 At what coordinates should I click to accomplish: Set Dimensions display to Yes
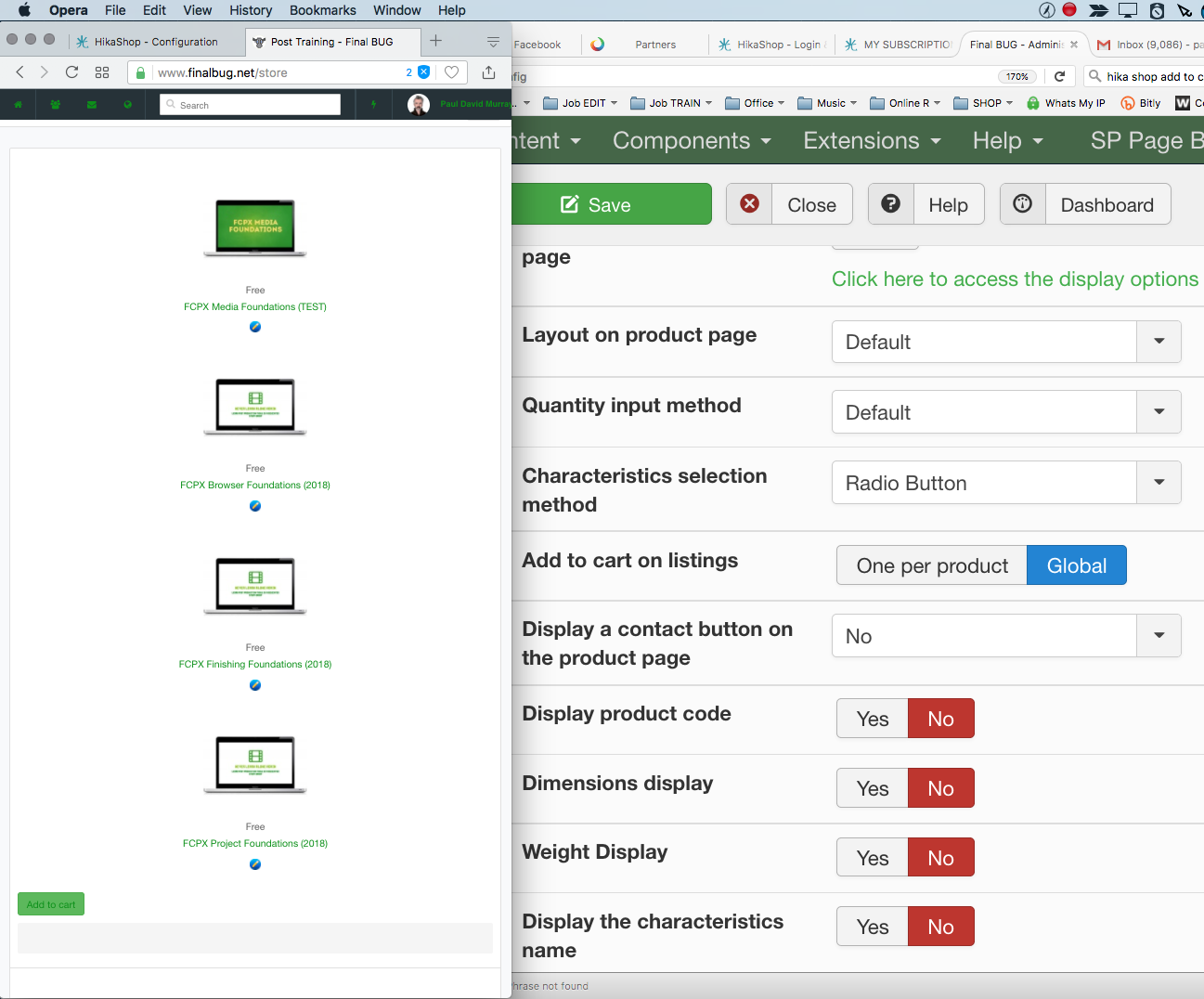[x=873, y=788]
